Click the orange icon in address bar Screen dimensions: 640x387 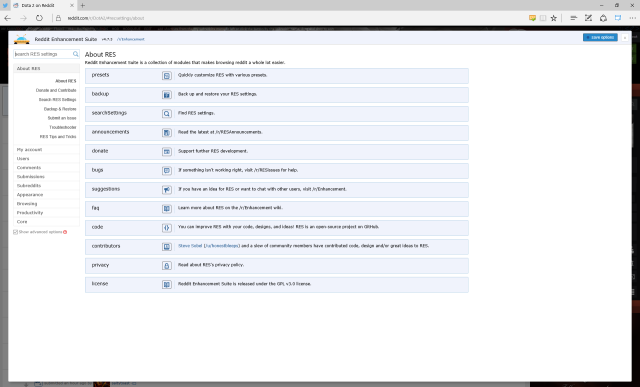click(532, 18)
